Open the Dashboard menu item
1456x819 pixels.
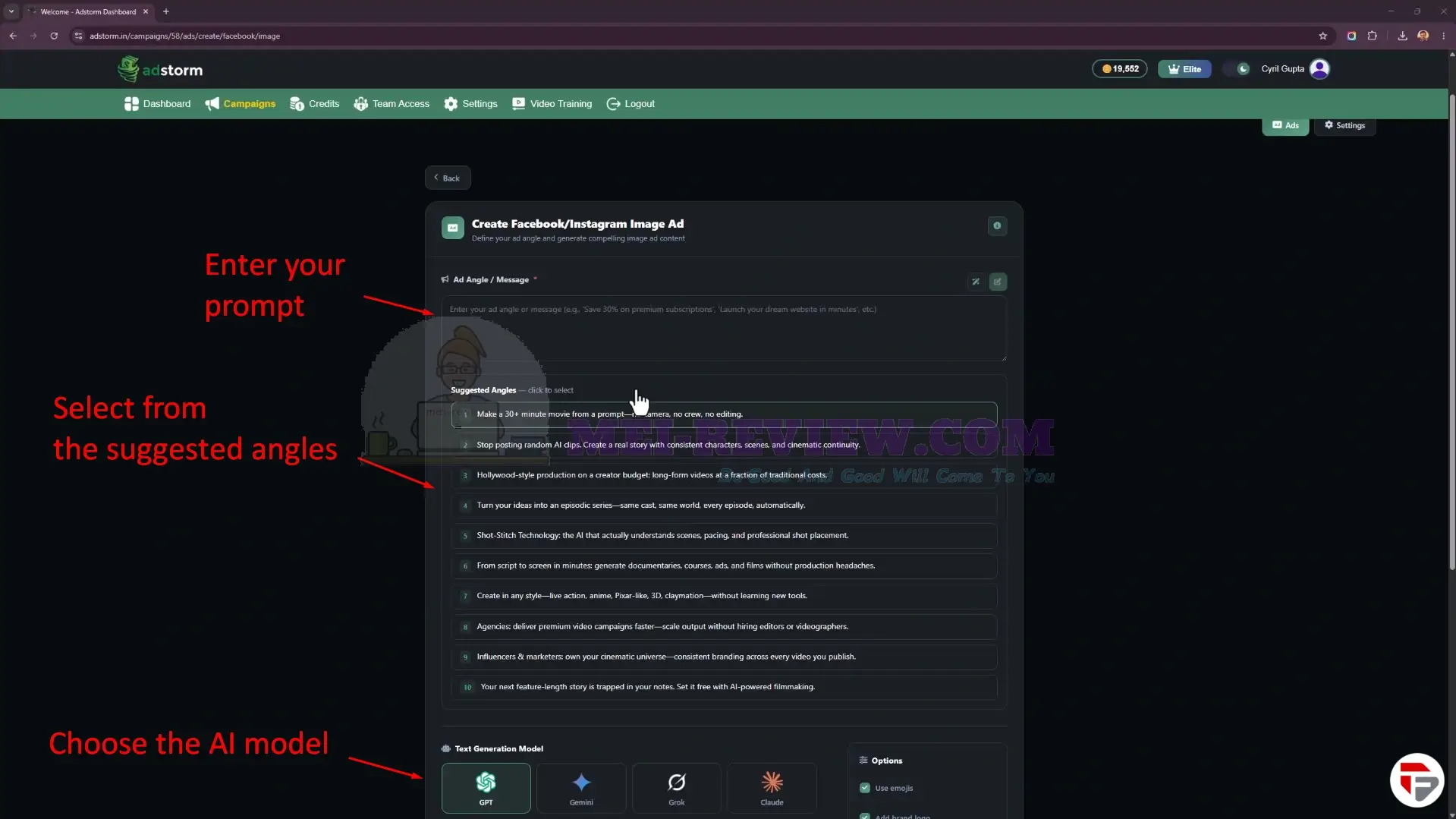[158, 104]
